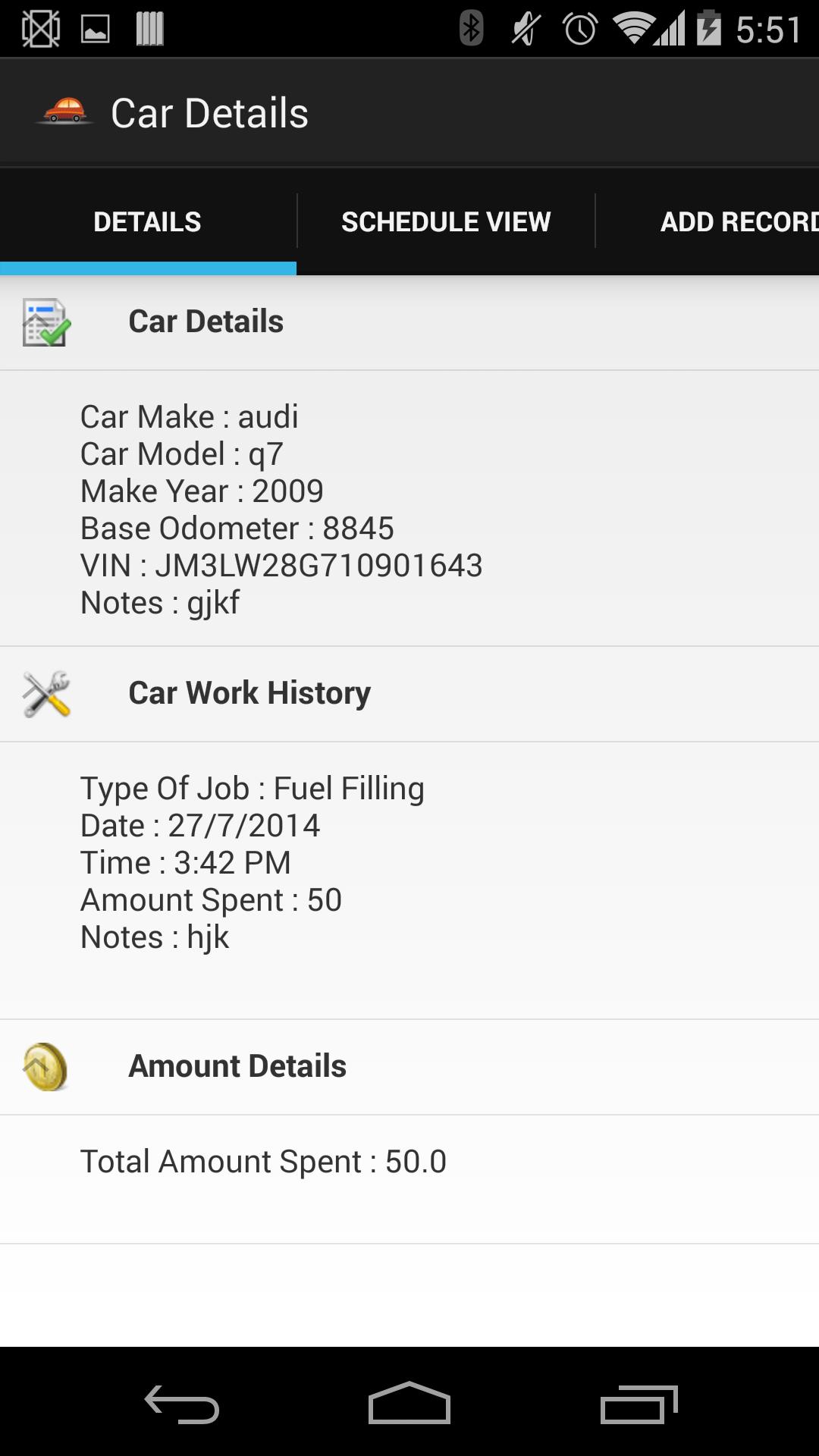Tap the Car Details checklist icon

[x=47, y=322]
